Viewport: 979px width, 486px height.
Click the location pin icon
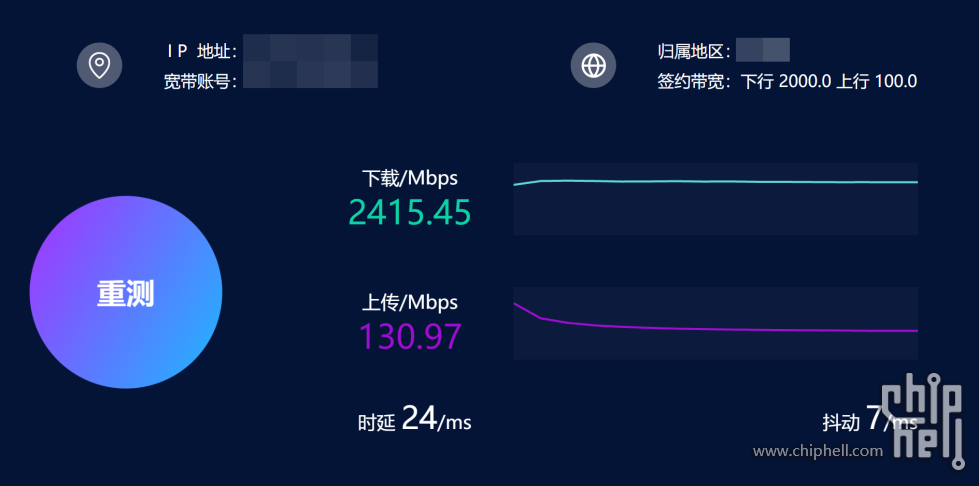(99, 65)
